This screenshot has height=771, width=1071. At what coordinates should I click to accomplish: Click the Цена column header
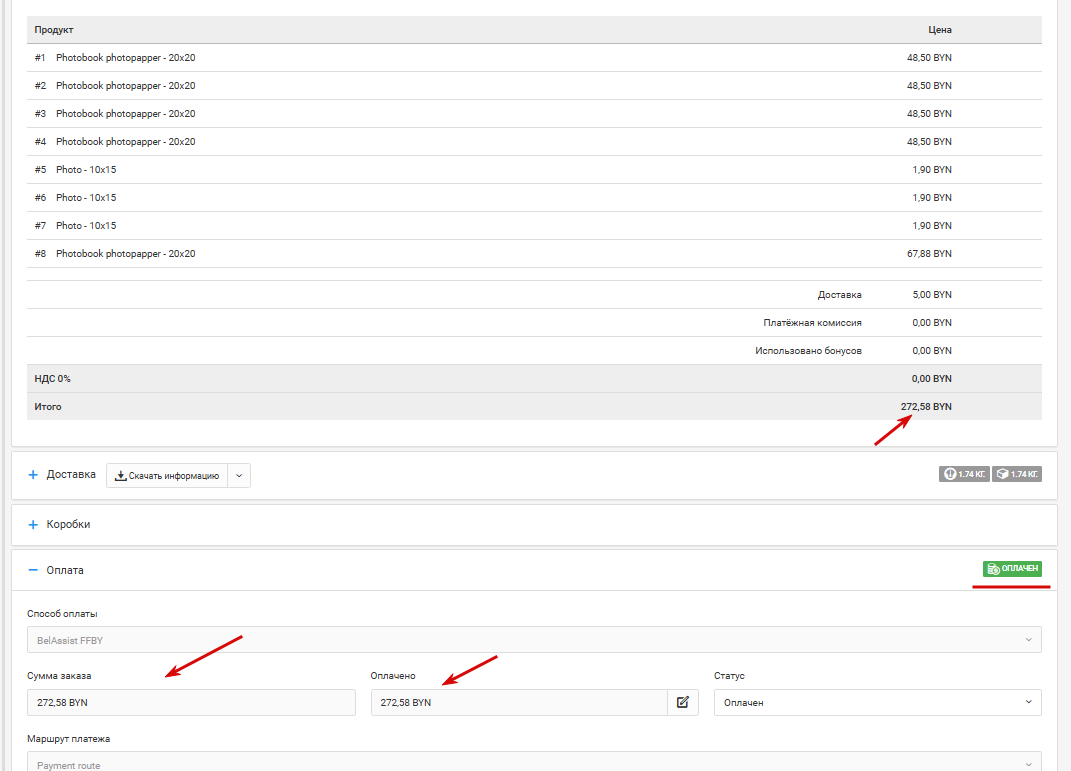point(940,30)
